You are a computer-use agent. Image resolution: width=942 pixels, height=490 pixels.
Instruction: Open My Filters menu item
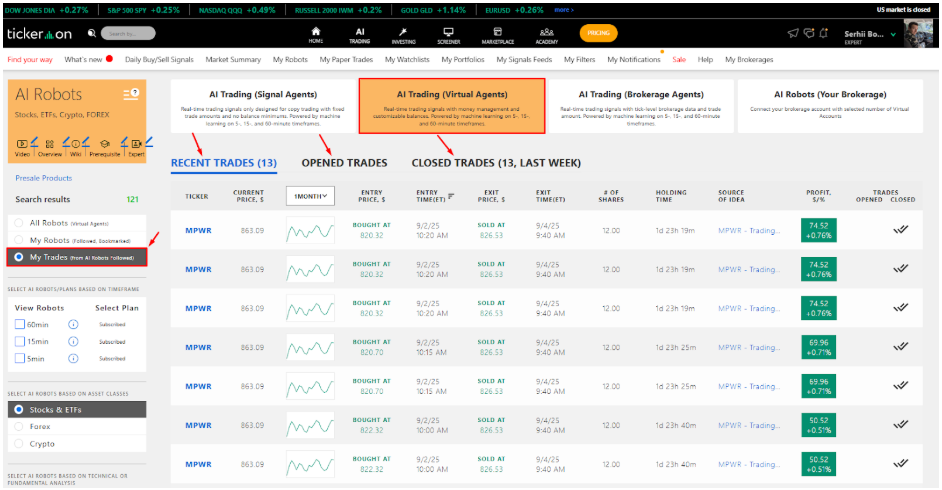coord(579,59)
